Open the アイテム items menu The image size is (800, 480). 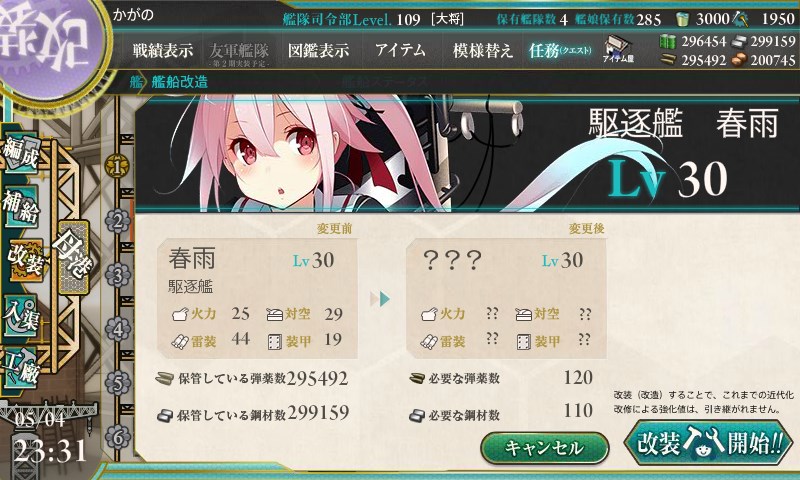click(x=401, y=50)
